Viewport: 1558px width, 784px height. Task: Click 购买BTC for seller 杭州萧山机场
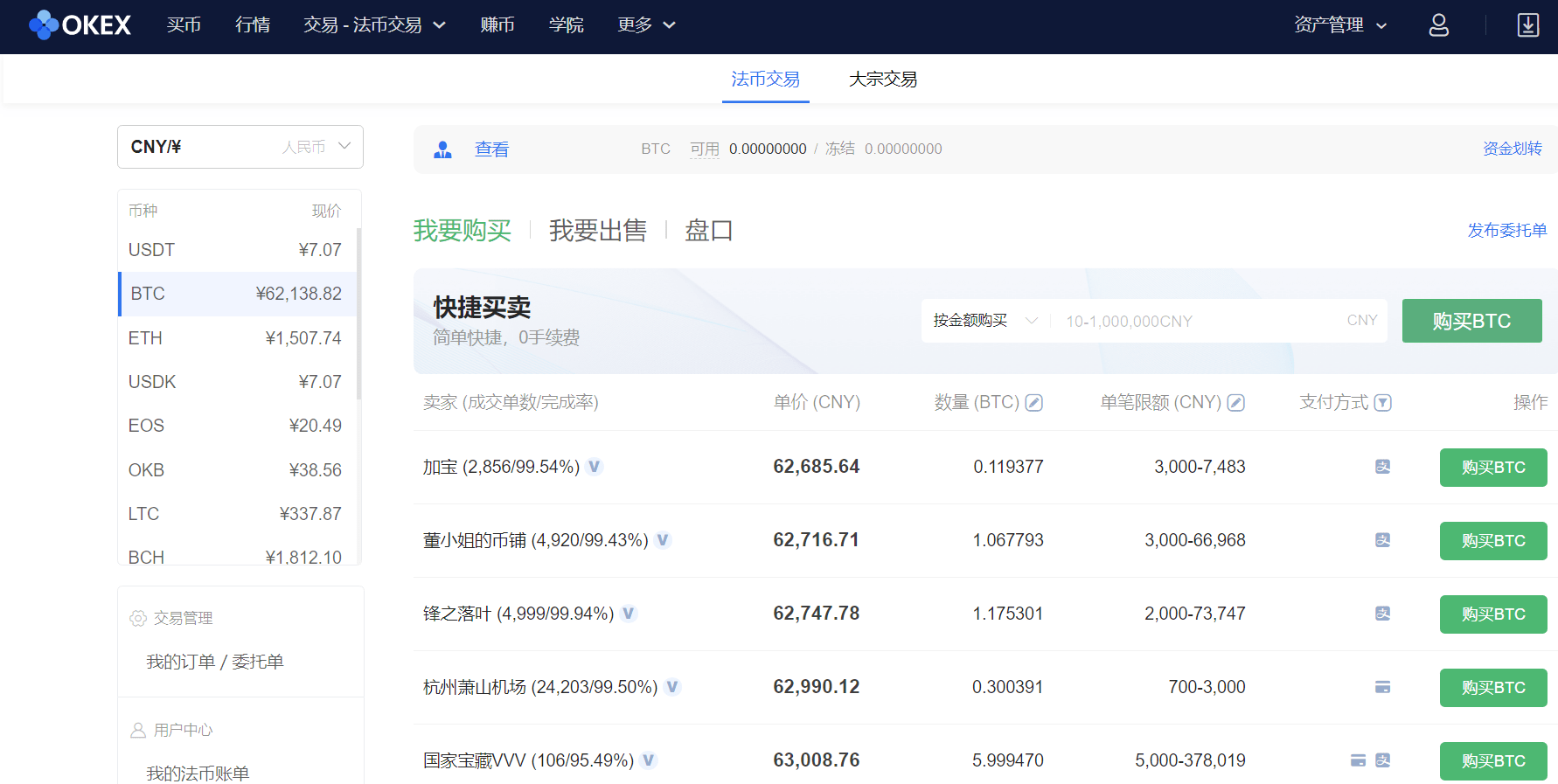click(x=1493, y=688)
